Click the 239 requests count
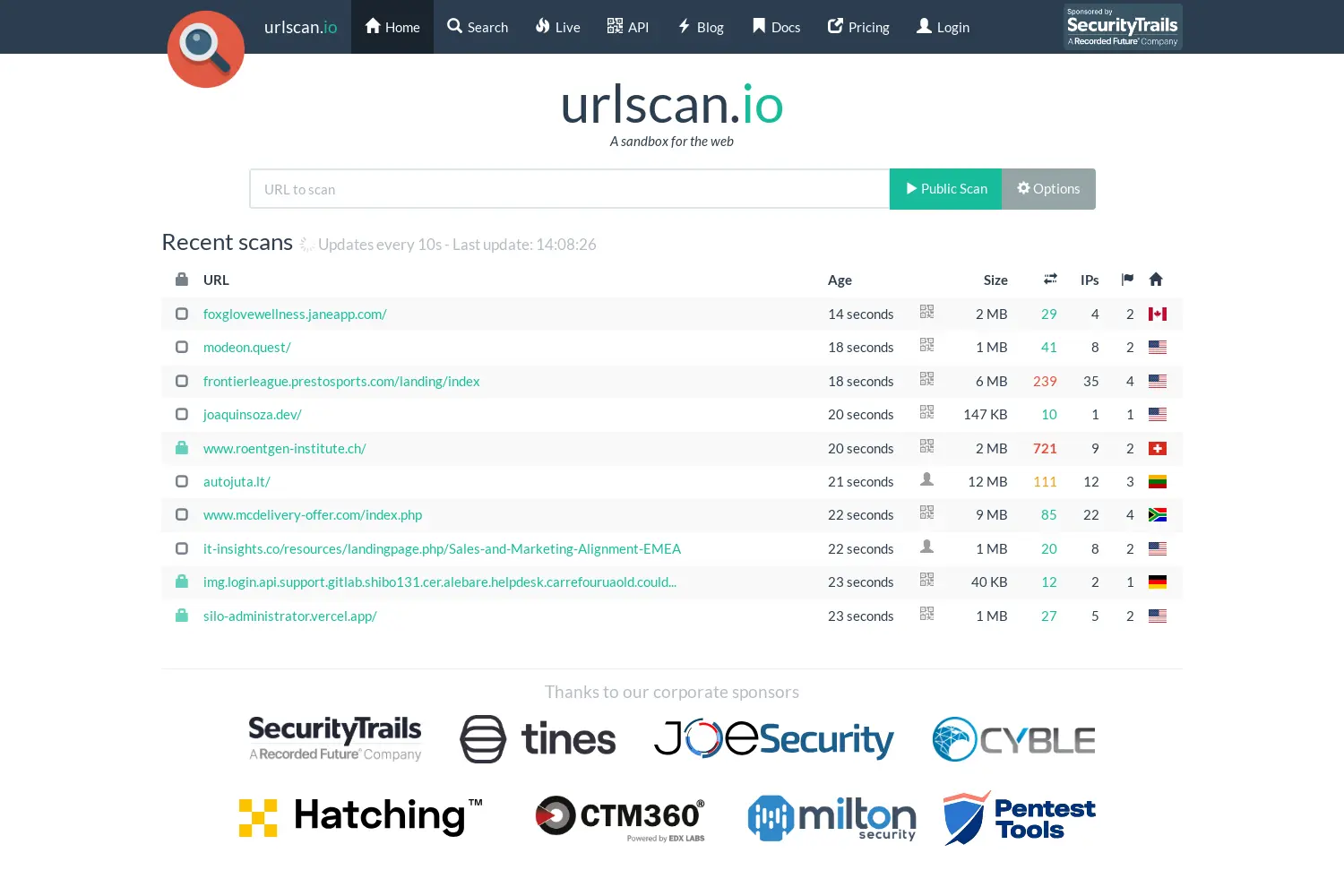Screen dimensions: 1344x896 point(1045,381)
